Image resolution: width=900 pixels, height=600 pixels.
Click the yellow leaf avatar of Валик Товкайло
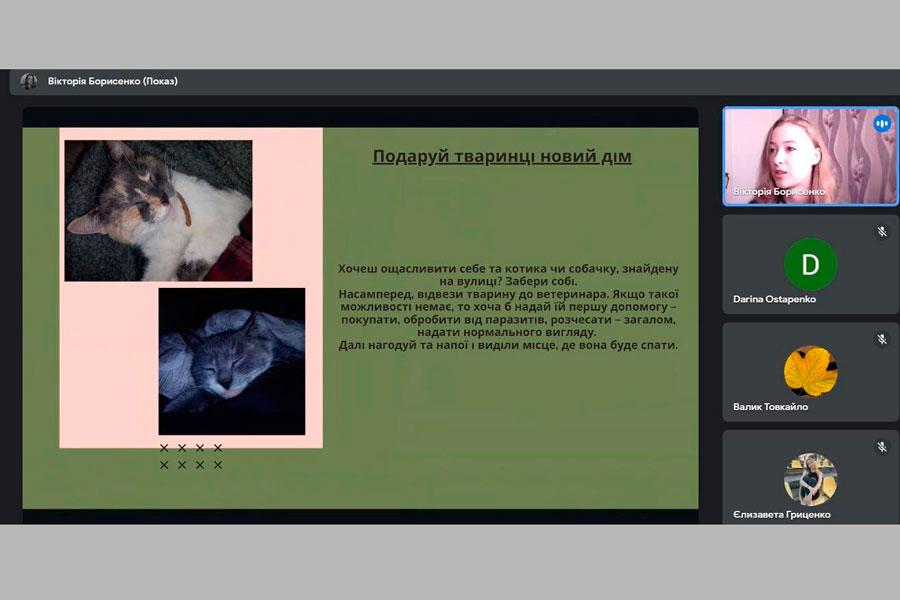[810, 371]
